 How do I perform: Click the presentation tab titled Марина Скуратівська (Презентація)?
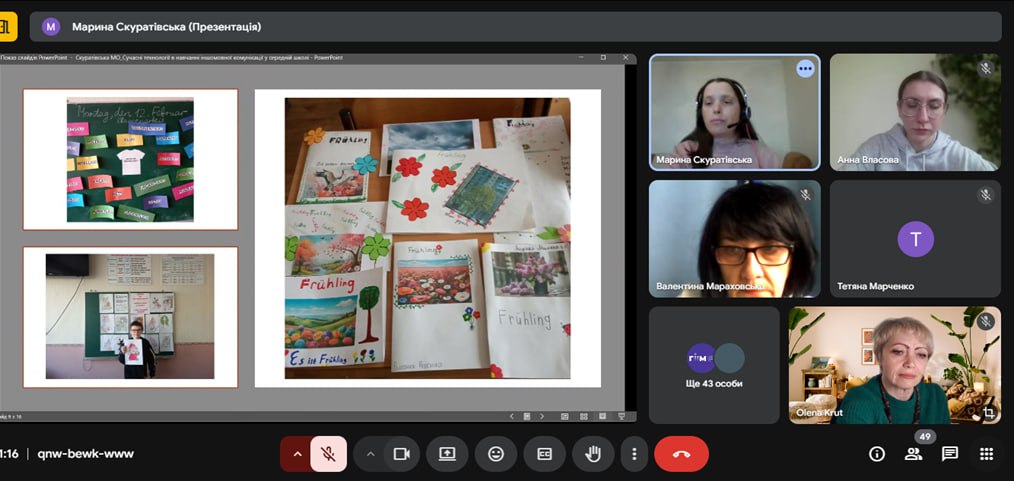pos(166,27)
